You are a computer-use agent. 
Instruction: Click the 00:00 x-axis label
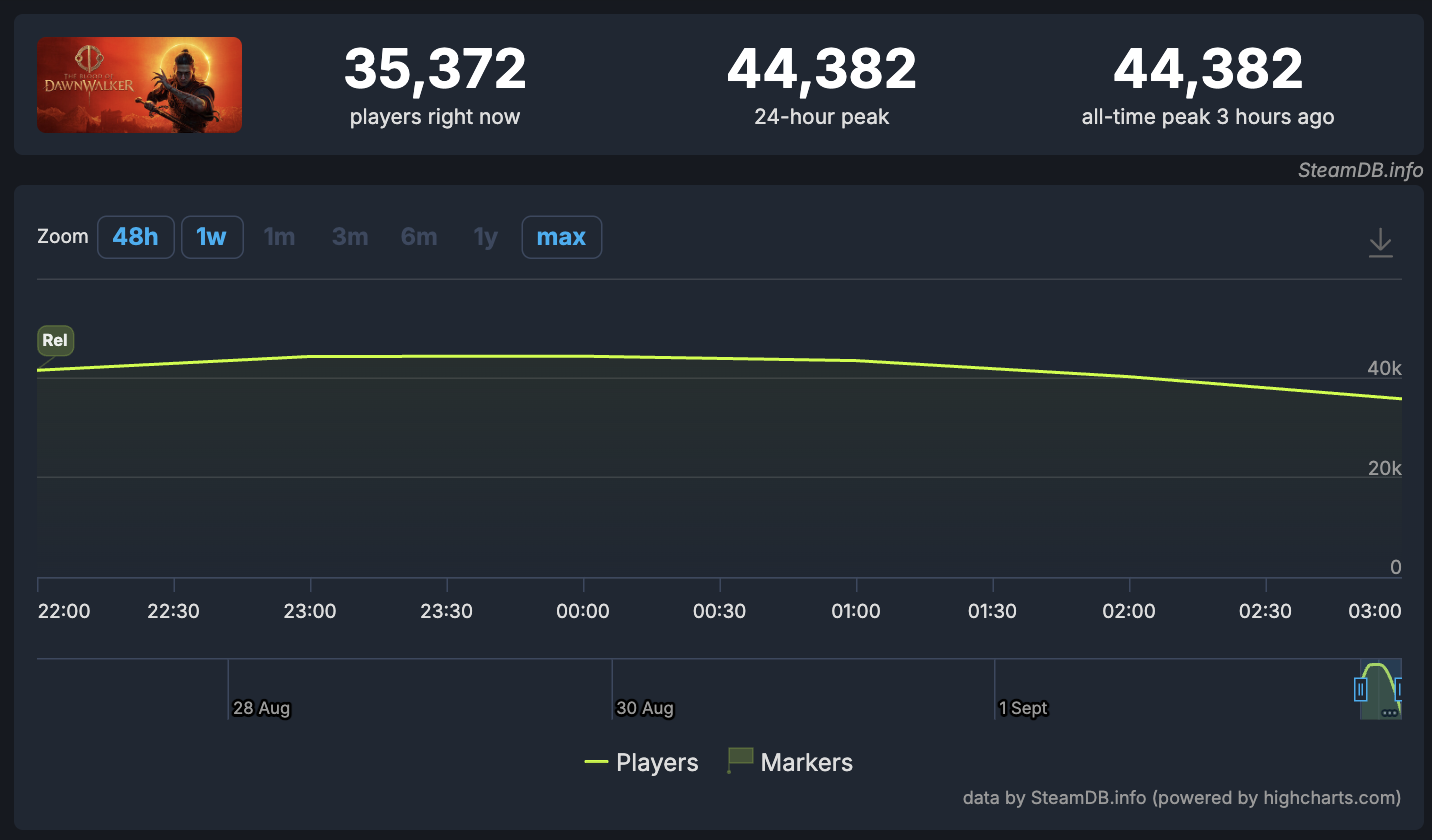(x=583, y=611)
